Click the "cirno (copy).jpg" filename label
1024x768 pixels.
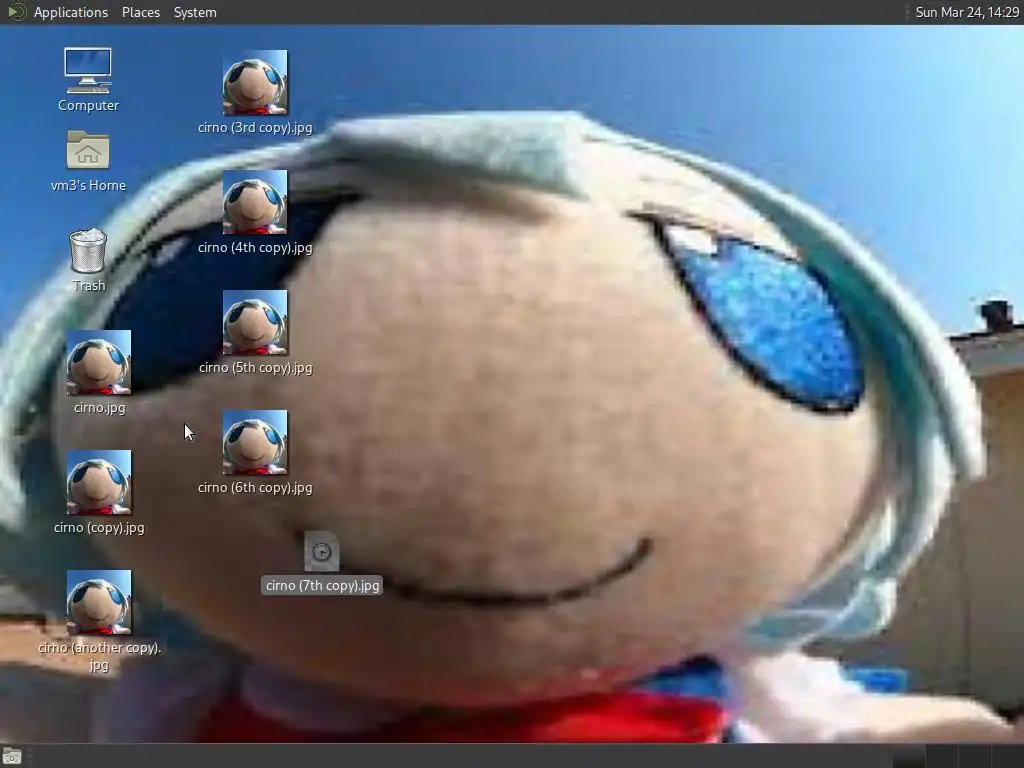pos(99,528)
